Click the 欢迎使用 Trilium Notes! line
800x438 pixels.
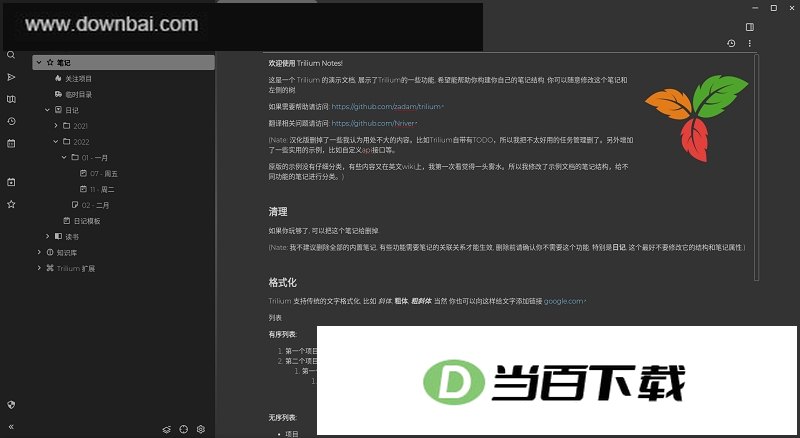pos(306,63)
